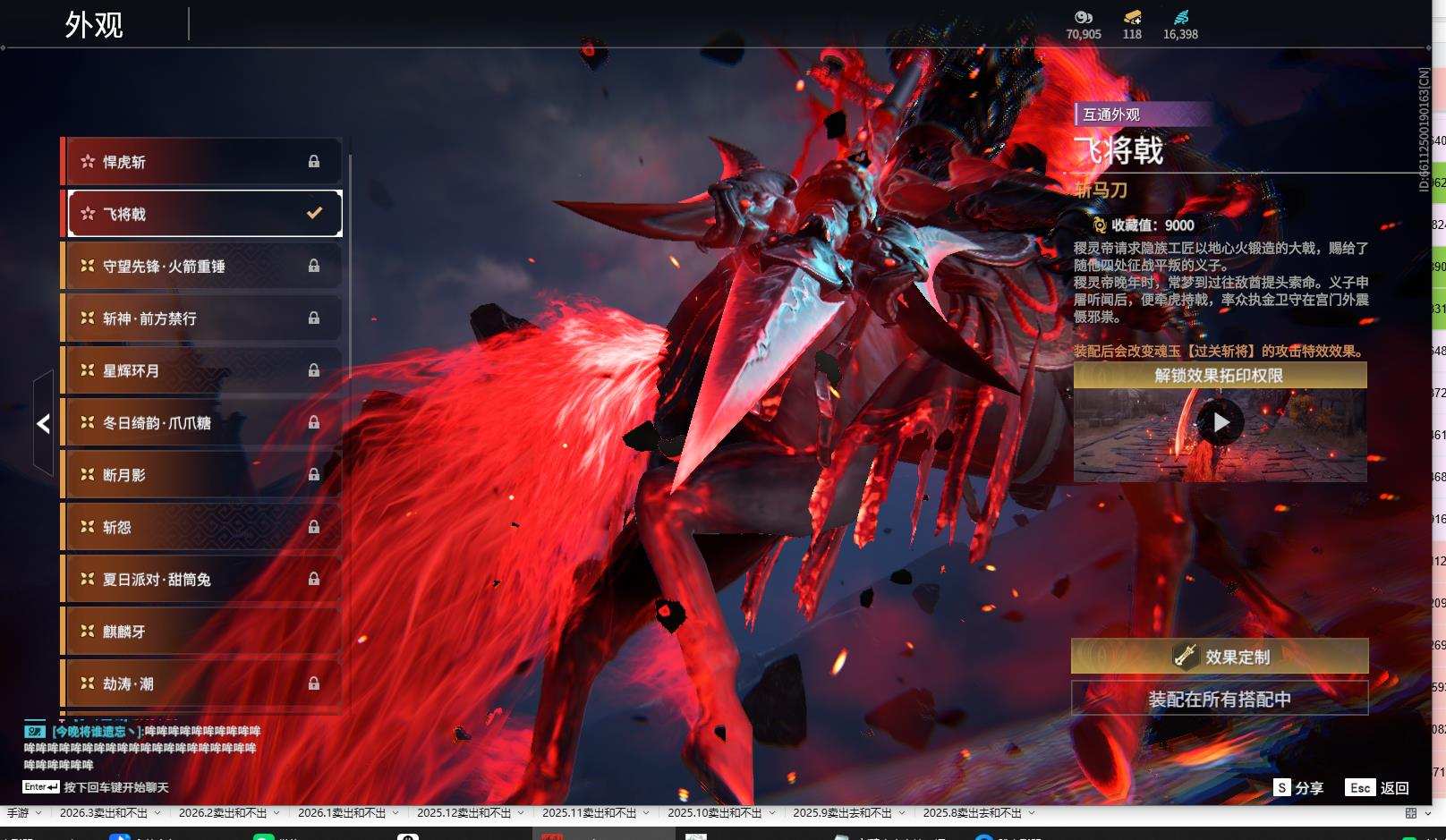
Task: Open the 2026.3卖出和不出 sheet dropdown arrow
Action: coord(157,813)
